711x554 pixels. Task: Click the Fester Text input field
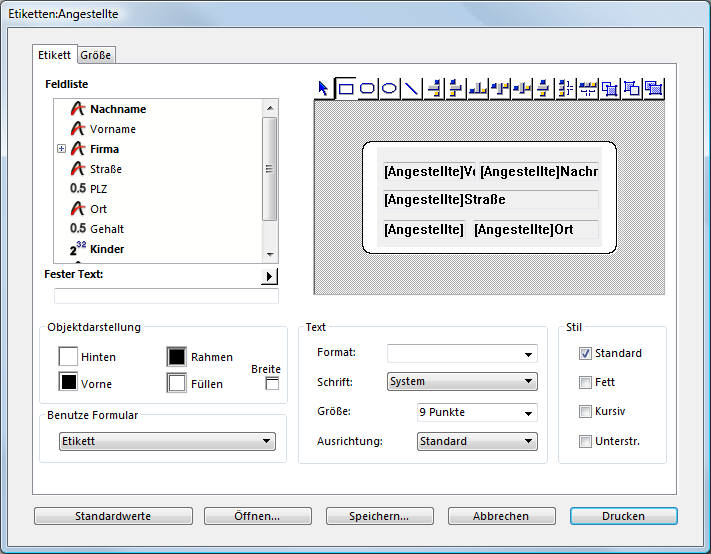click(x=166, y=296)
